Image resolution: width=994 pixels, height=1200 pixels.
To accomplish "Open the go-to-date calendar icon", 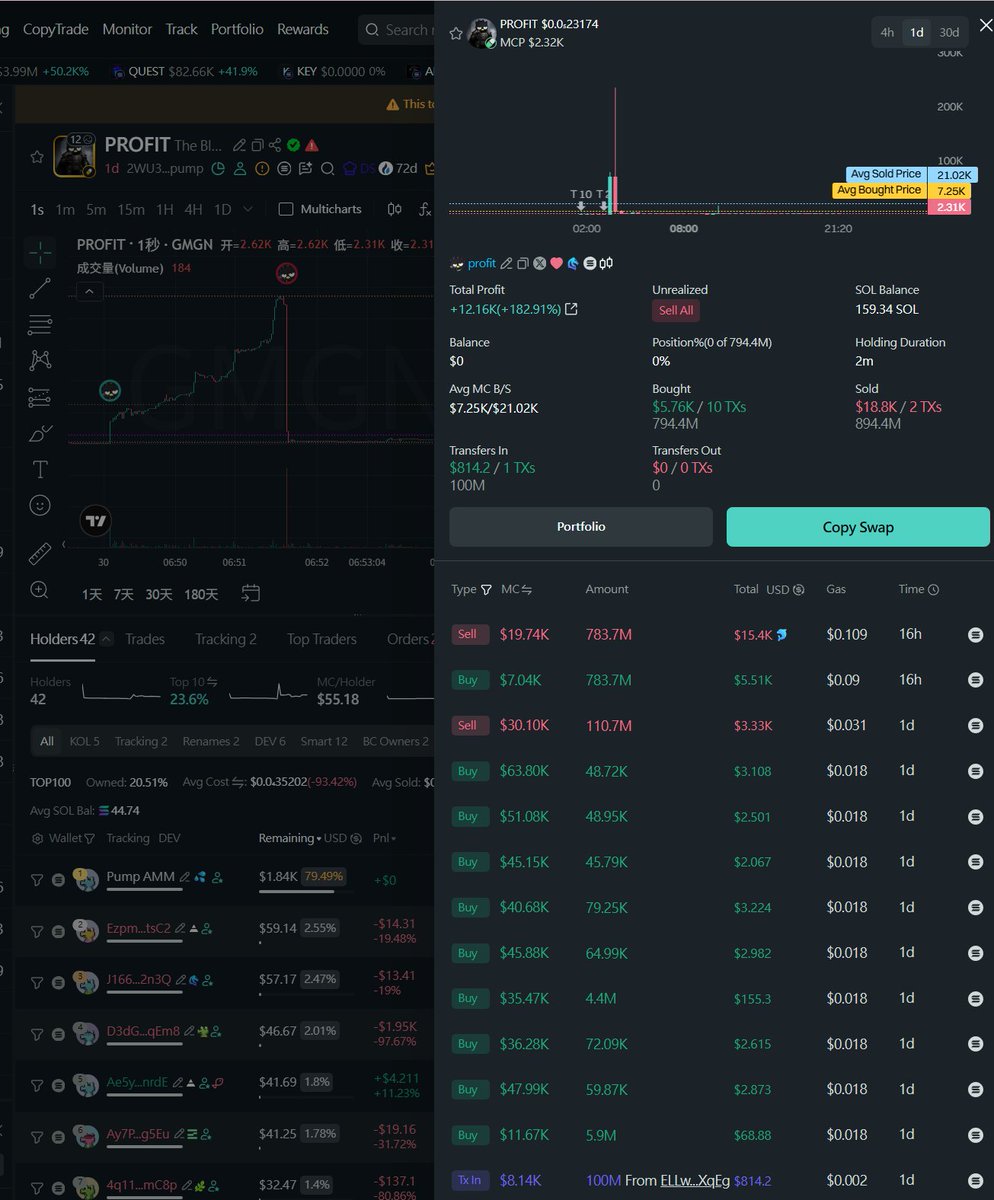I will click(x=251, y=594).
